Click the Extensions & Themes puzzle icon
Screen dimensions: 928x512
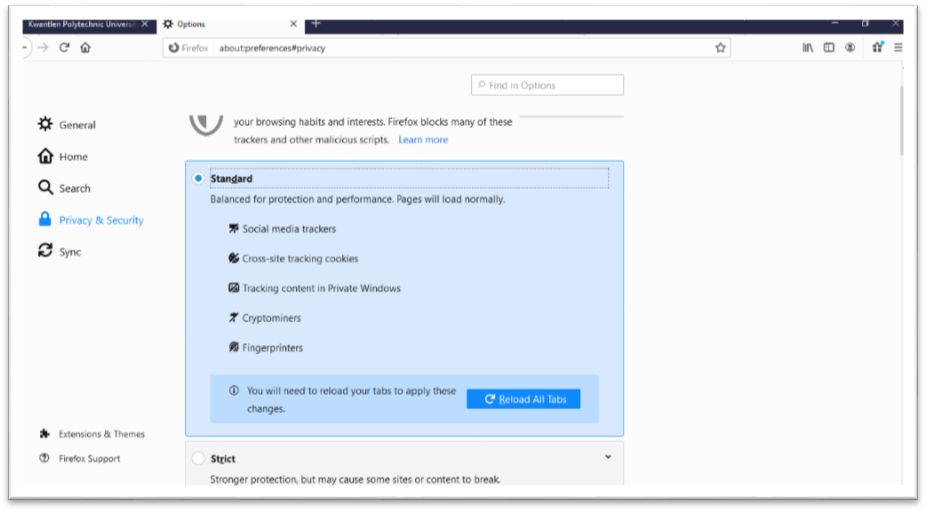click(44, 434)
